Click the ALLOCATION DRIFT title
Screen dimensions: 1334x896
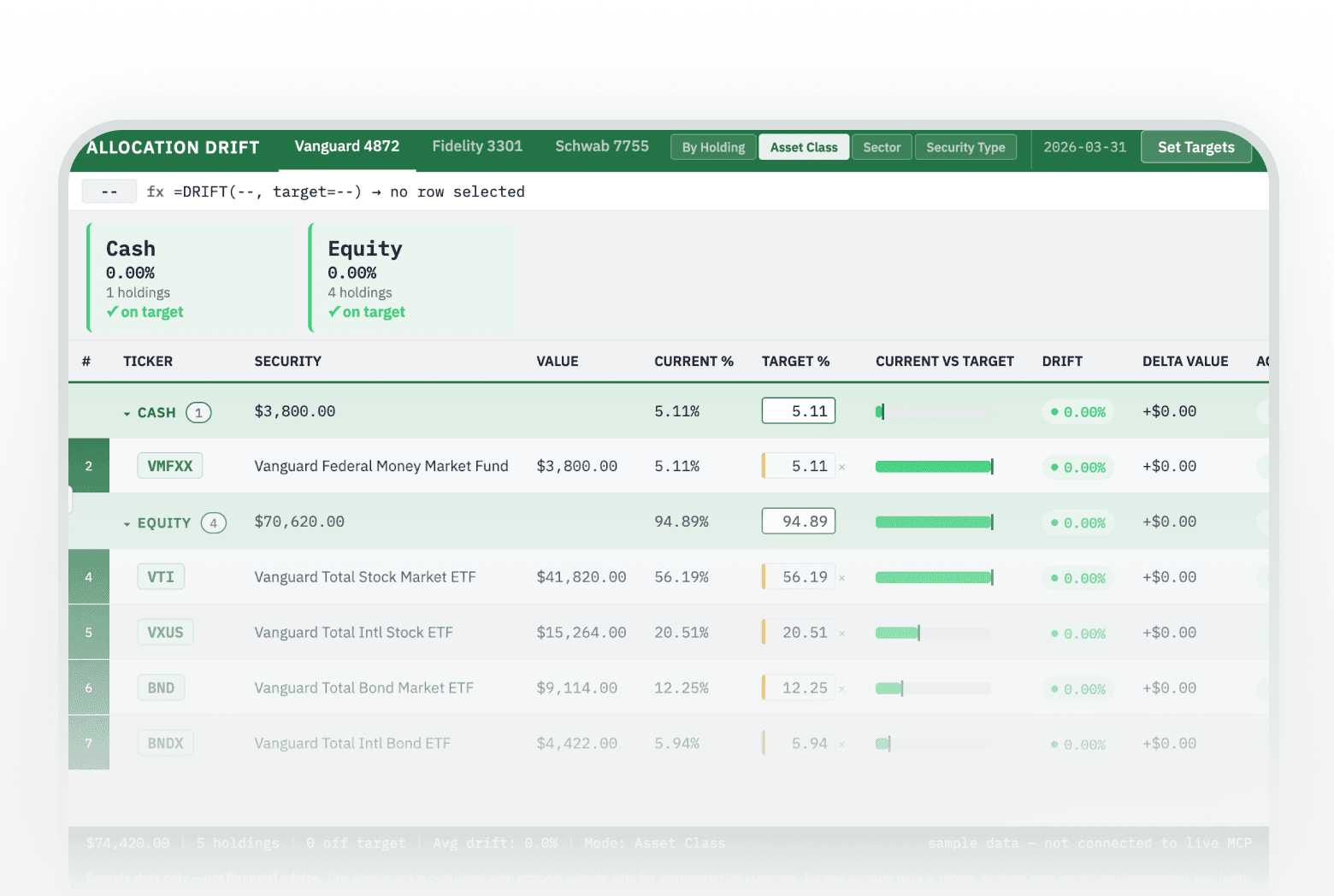173,147
